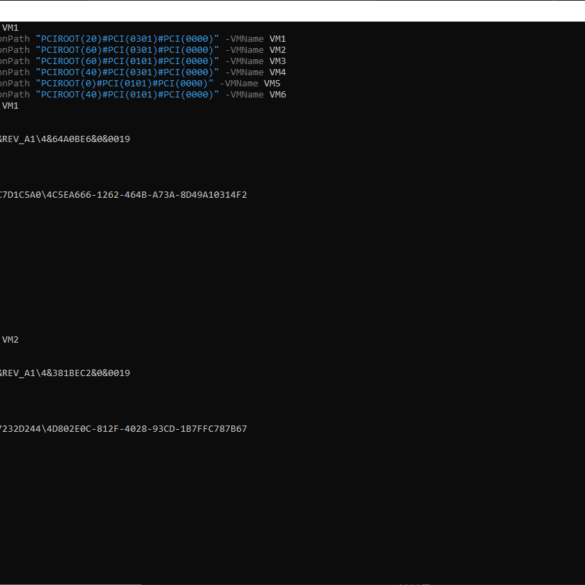Click the -VMName flag before VM3
The image size is (585, 585).
coord(244,61)
